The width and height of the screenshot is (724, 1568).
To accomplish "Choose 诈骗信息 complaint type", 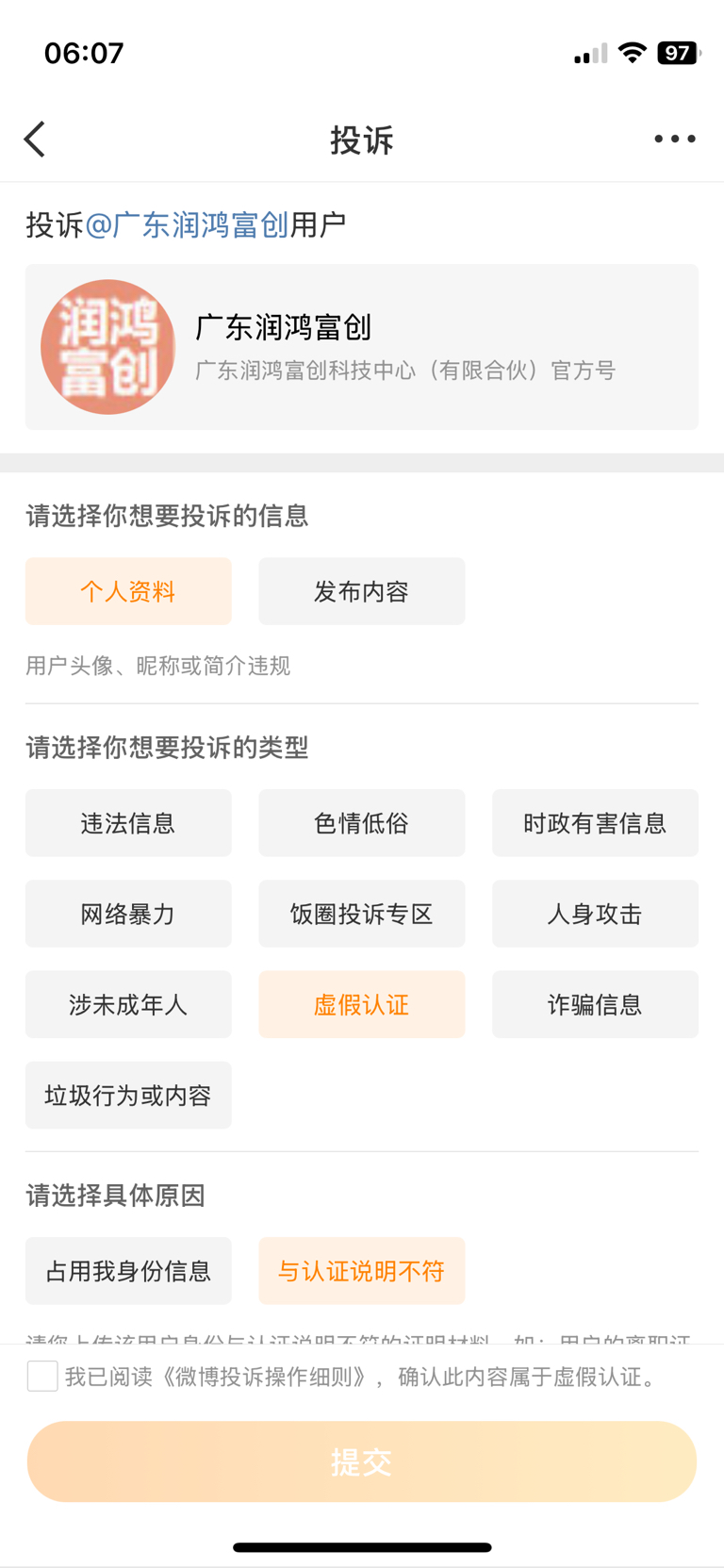I will [595, 1004].
